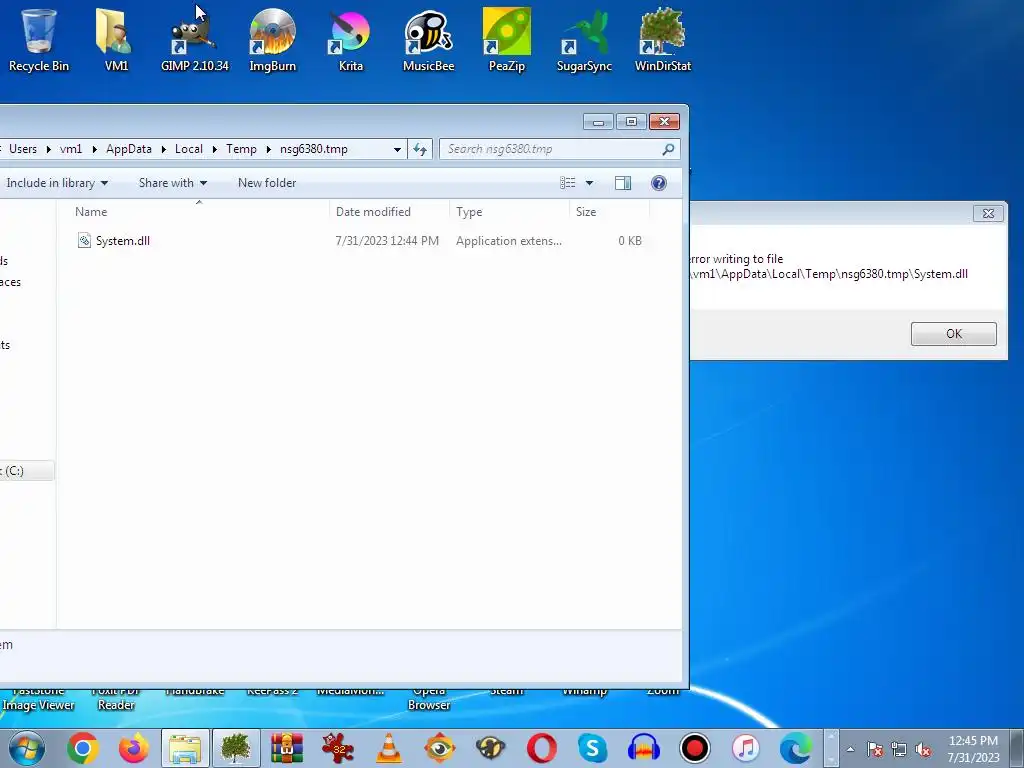Image resolution: width=1024 pixels, height=768 pixels.
Task: Sort by the Date modified column header
Action: click(x=389, y=212)
